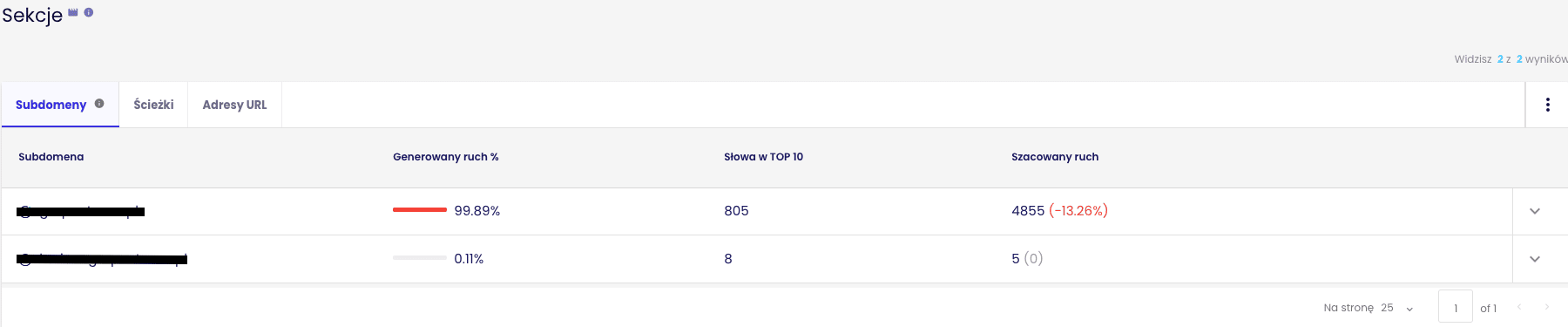
Task: Expand the 0.11% traffic subdomain row
Action: [x=1535, y=259]
